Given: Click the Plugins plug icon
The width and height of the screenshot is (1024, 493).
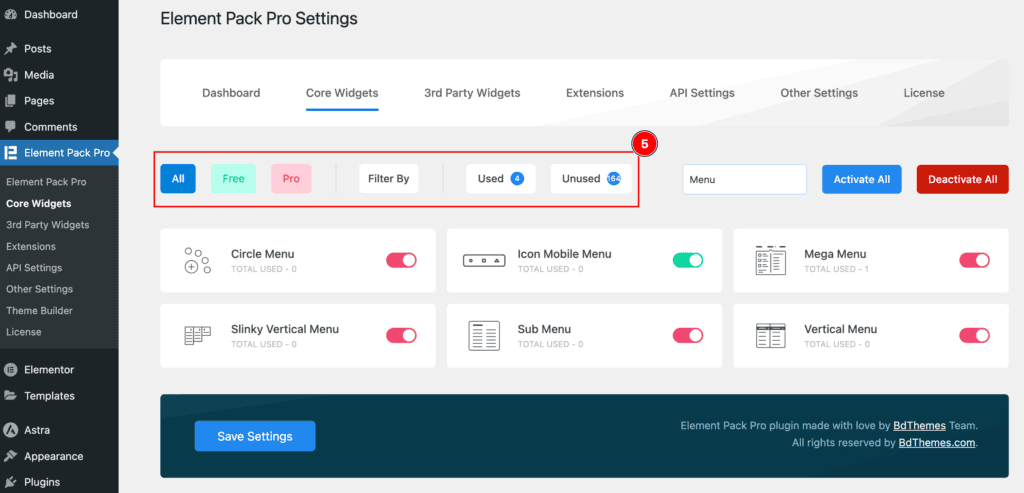Looking at the screenshot, I should 10,483.
